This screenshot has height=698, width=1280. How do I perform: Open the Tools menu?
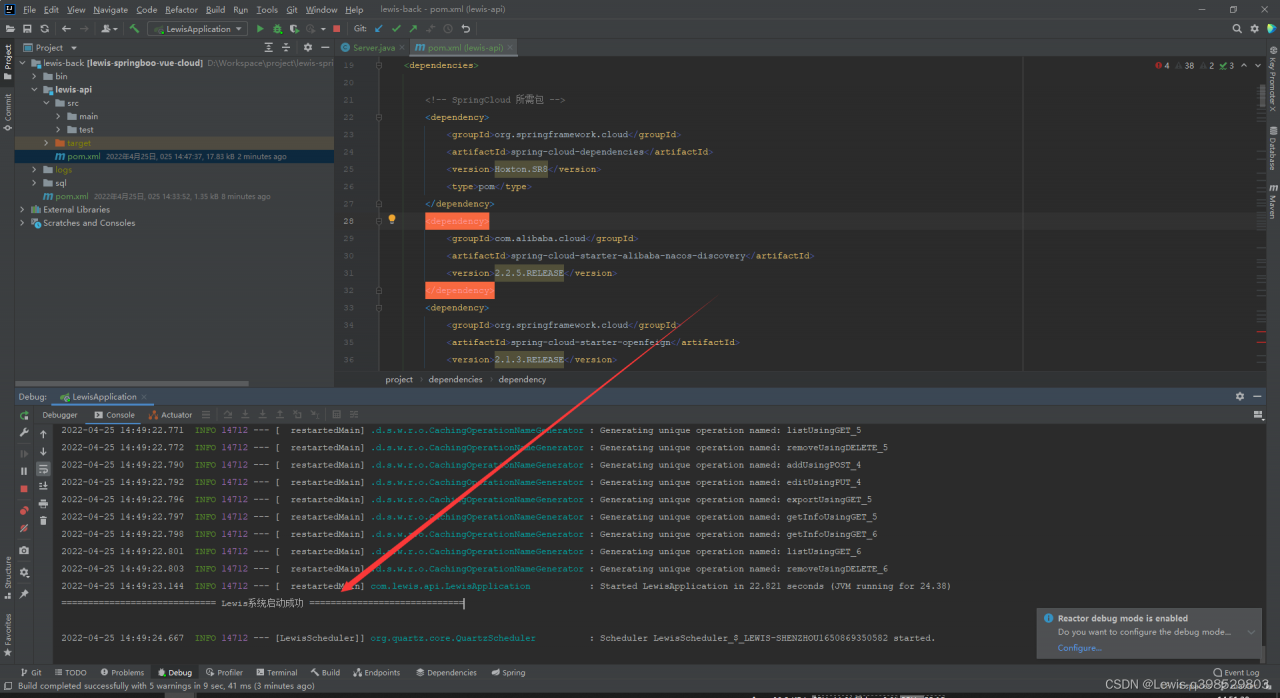267,10
